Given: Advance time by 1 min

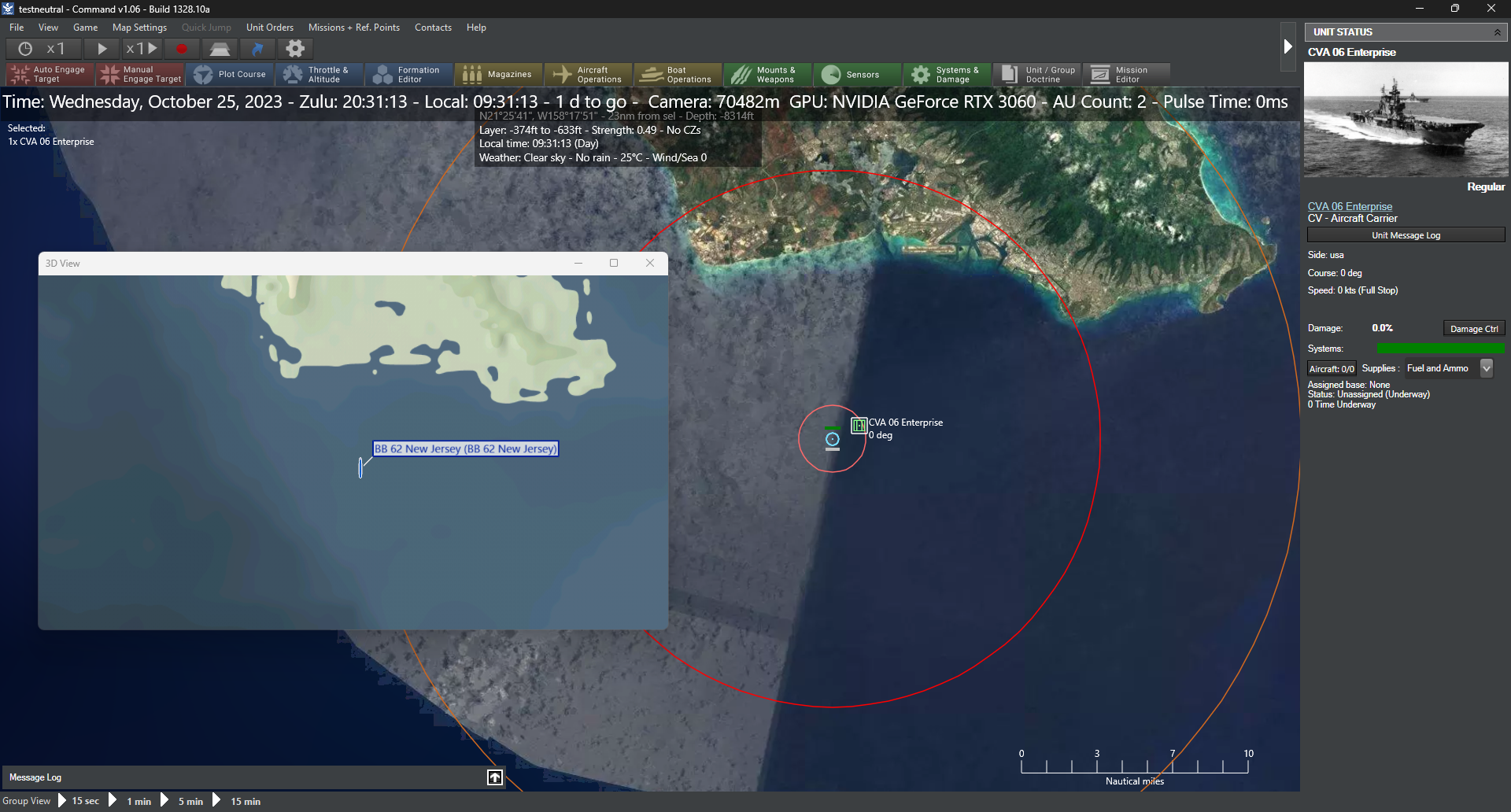Looking at the screenshot, I should tap(130, 801).
